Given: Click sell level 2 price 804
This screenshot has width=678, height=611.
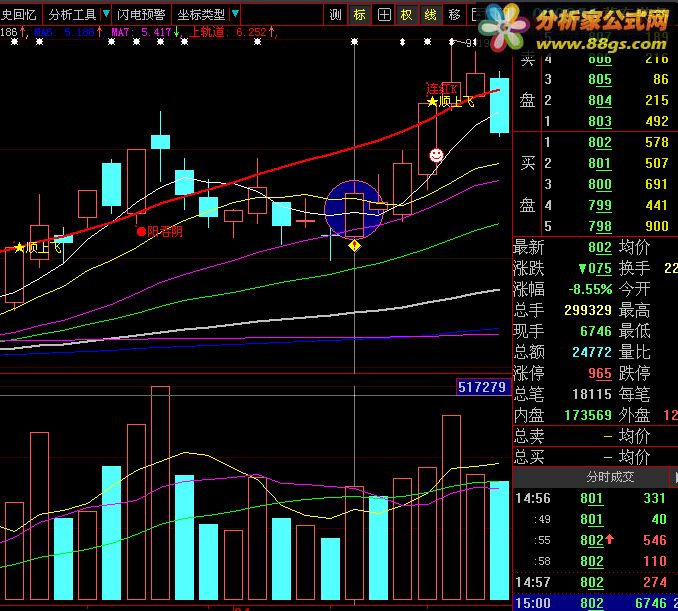Looking at the screenshot, I should click(600, 100).
